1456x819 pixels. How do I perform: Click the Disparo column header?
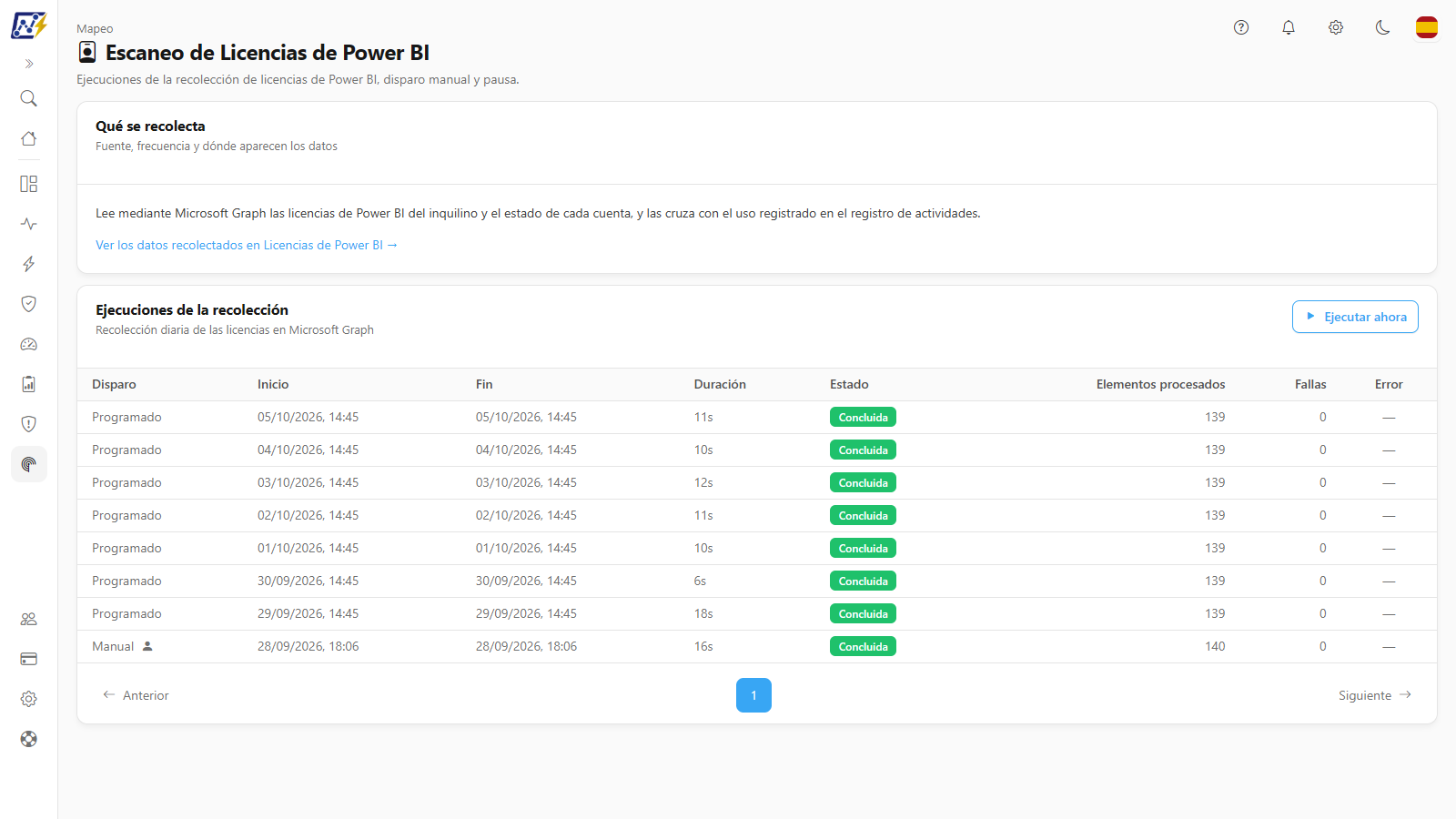[x=114, y=384]
